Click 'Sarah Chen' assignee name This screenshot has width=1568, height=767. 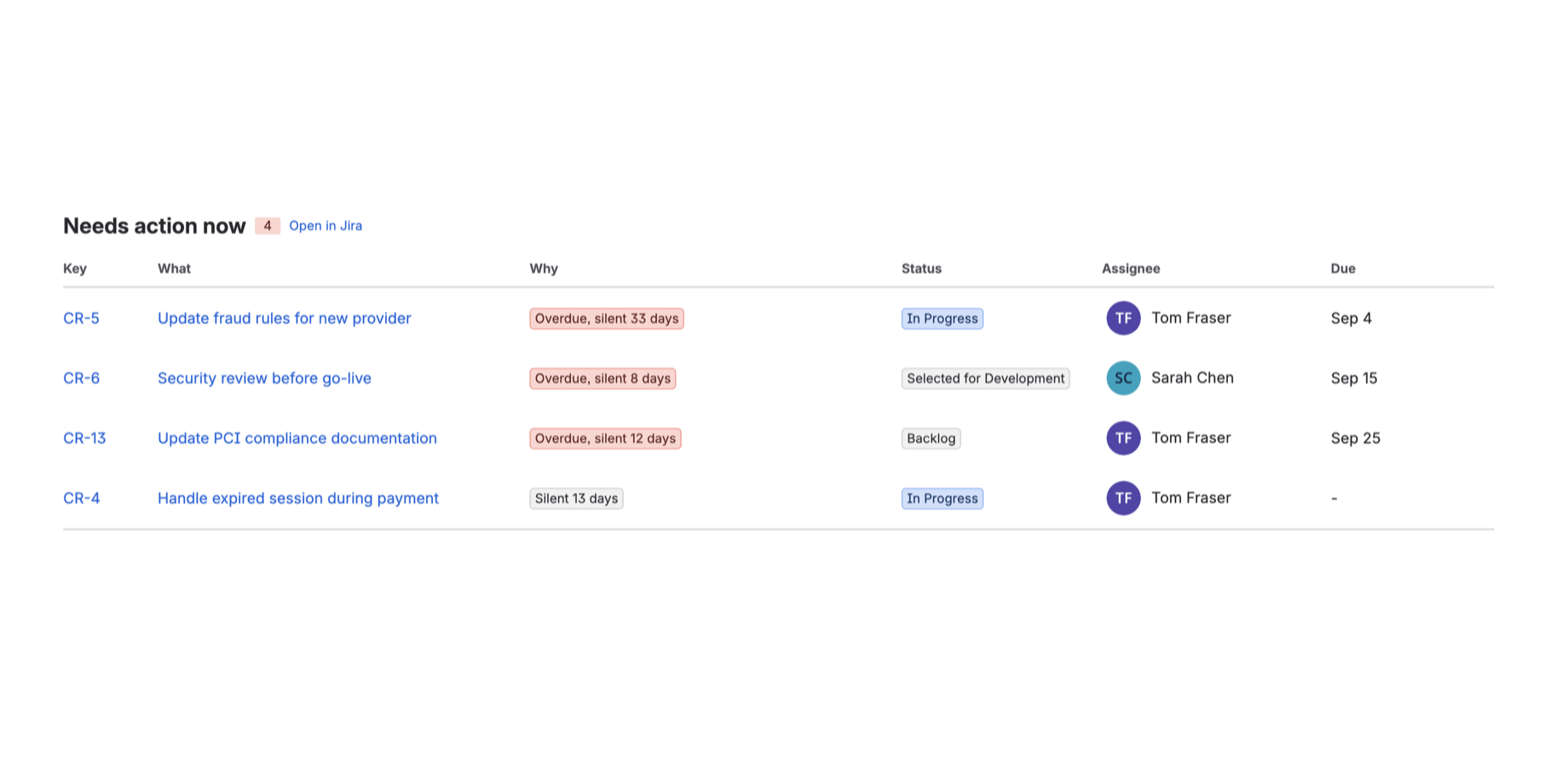(1192, 378)
